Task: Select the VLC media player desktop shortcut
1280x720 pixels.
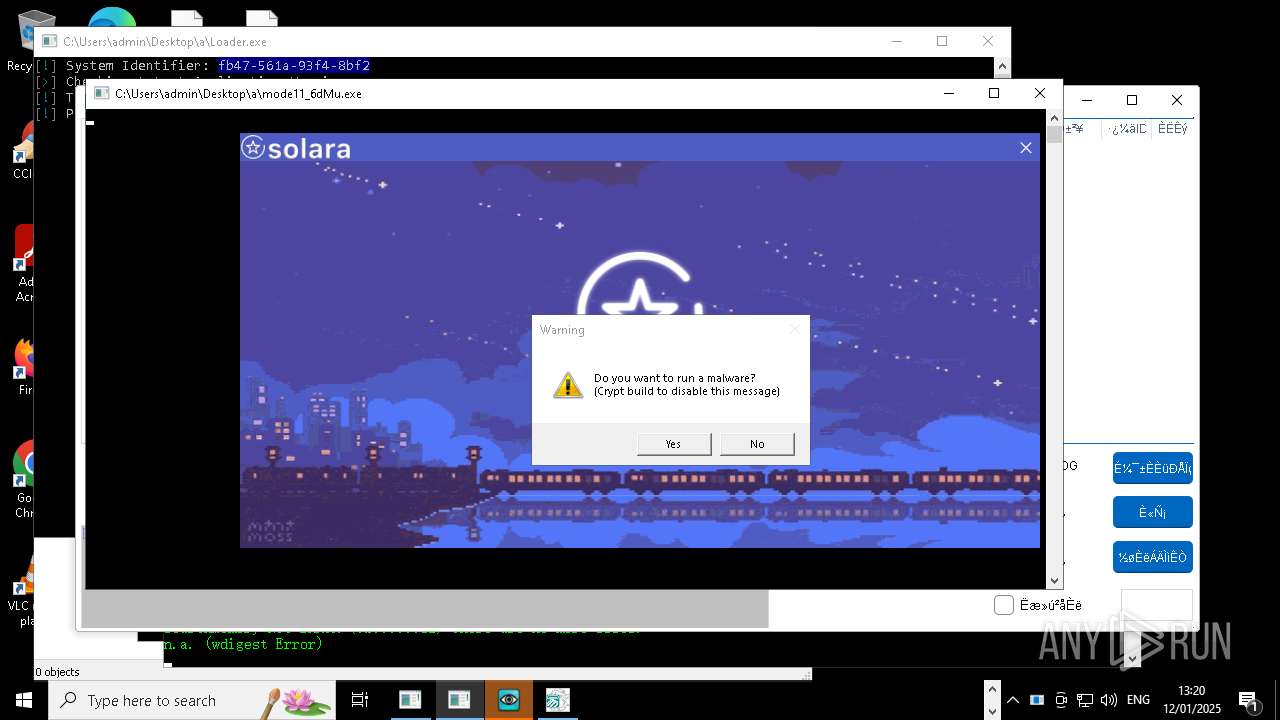Action: tap(25, 590)
